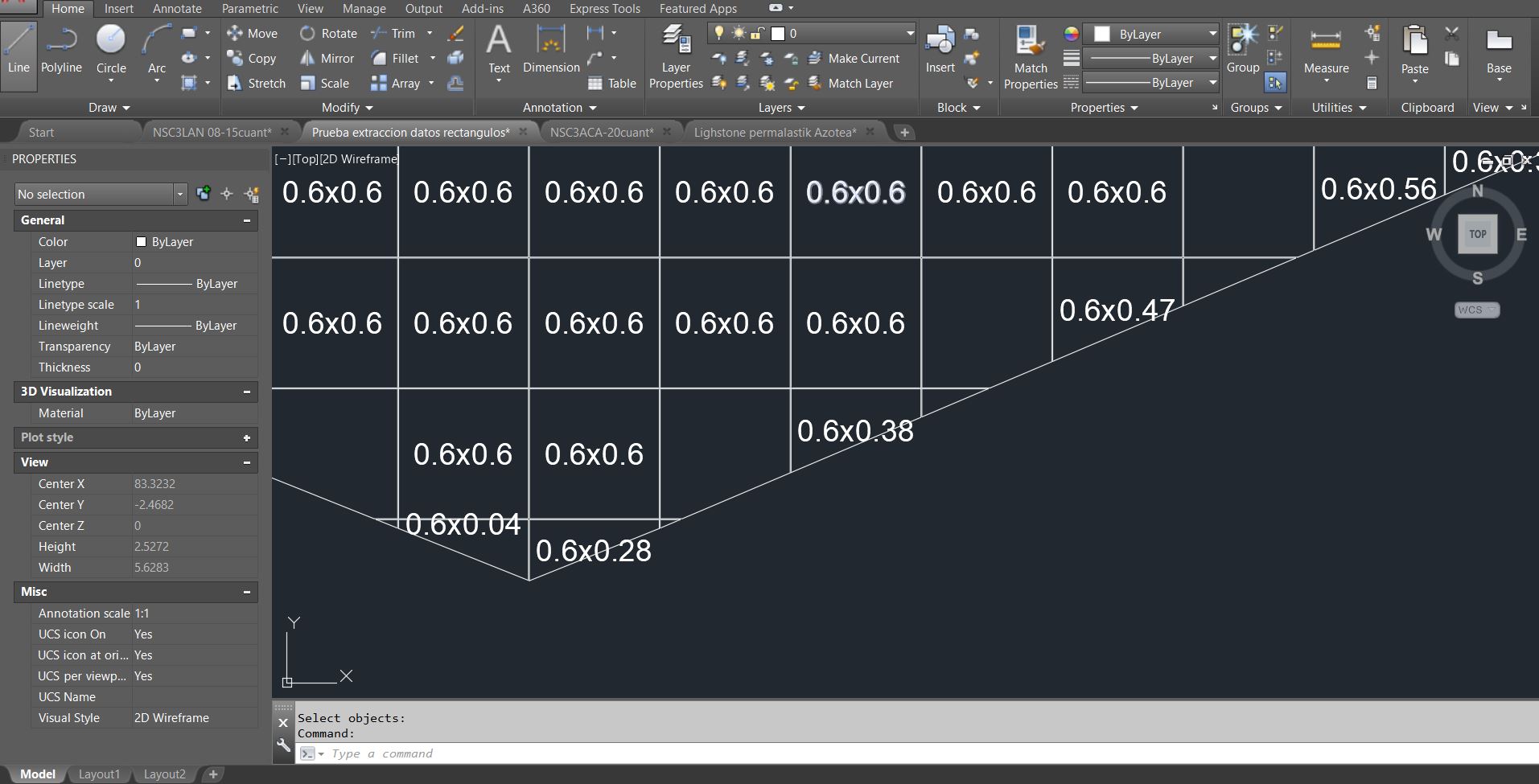Select the Mirror tool
The image size is (1539, 784).
tap(326, 58)
